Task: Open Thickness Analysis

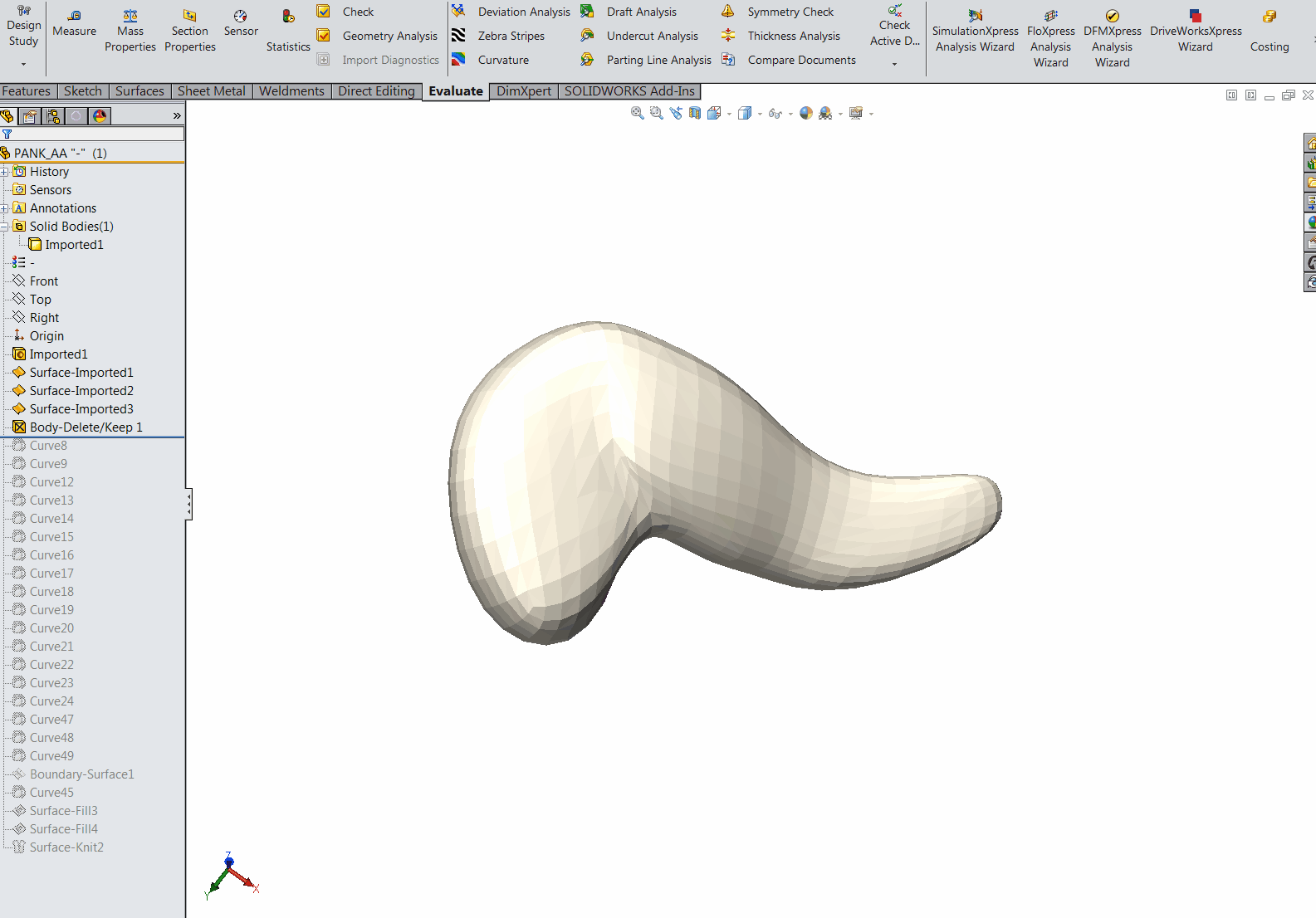Action: pos(781,36)
